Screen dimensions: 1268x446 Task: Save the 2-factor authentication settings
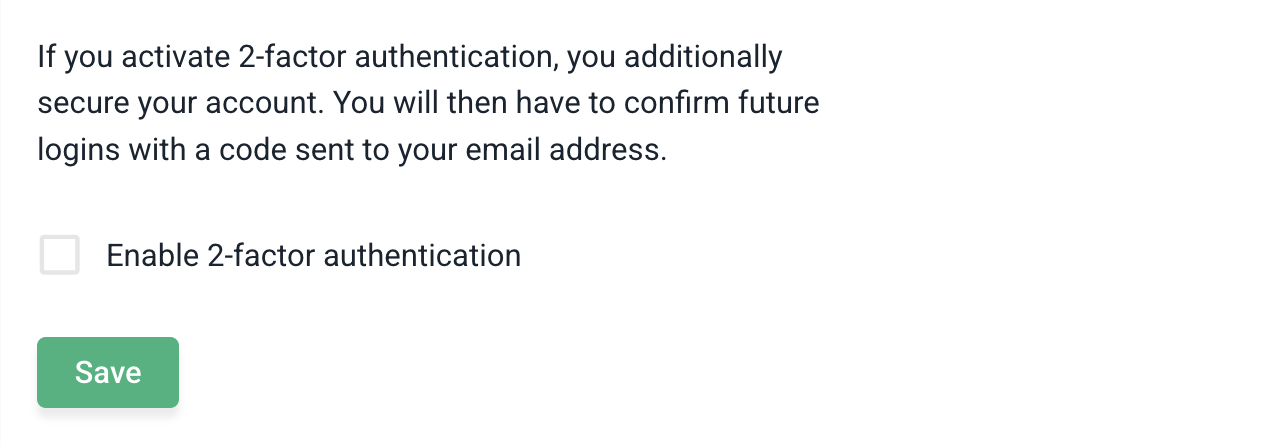(108, 373)
